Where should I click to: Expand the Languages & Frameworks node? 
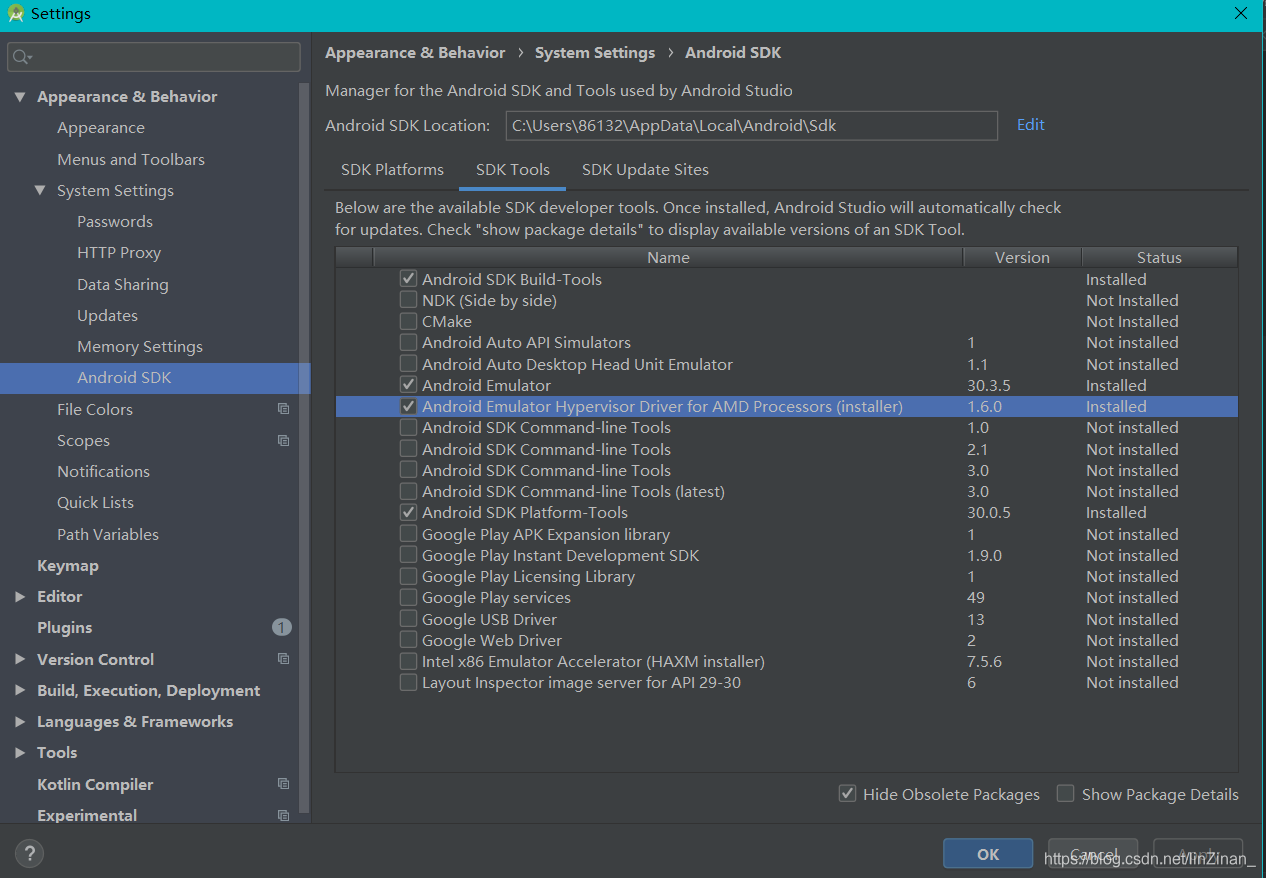[x=20, y=722]
